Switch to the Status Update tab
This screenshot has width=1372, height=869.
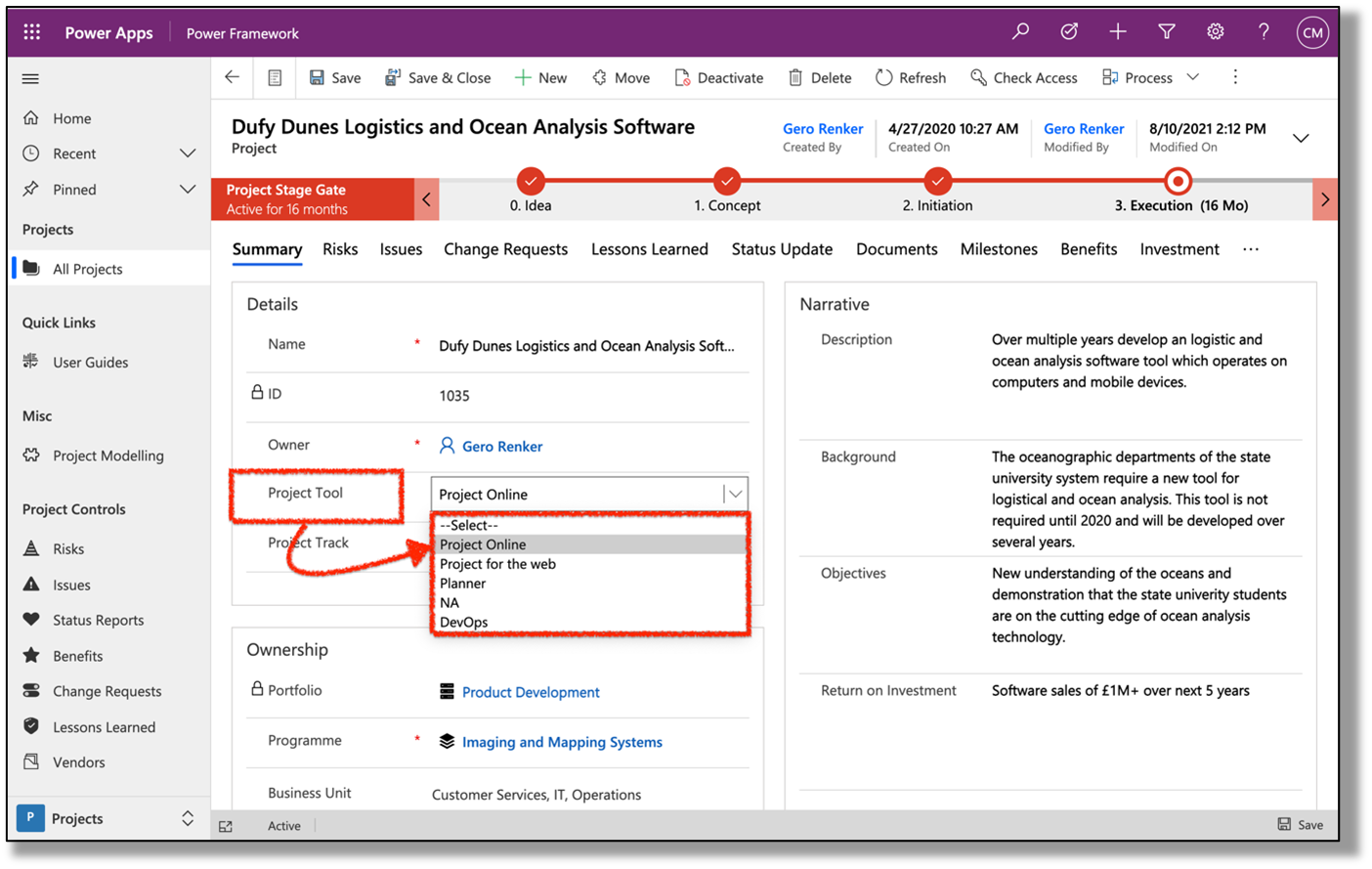[782, 249]
